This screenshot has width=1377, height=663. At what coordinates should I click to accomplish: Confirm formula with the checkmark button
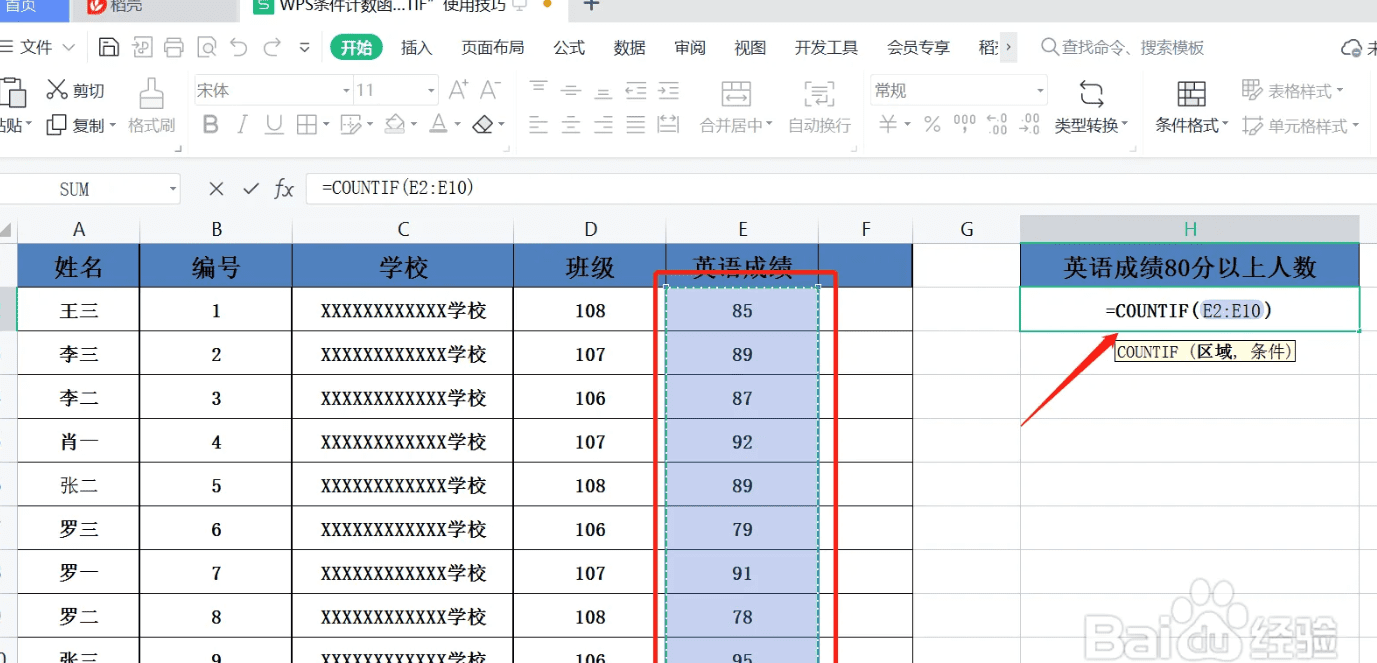coord(249,188)
